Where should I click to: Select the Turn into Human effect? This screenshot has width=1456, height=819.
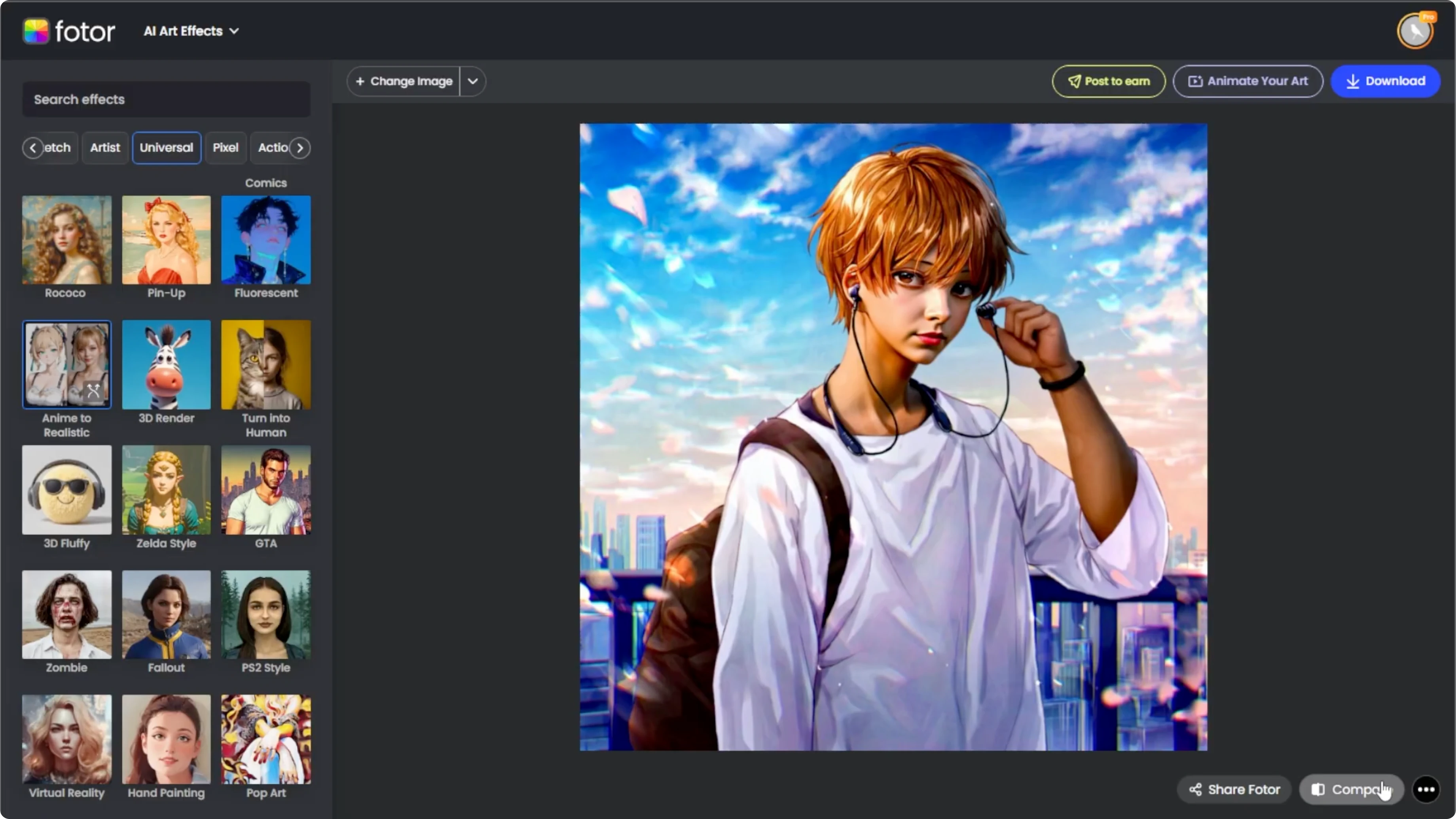265,364
